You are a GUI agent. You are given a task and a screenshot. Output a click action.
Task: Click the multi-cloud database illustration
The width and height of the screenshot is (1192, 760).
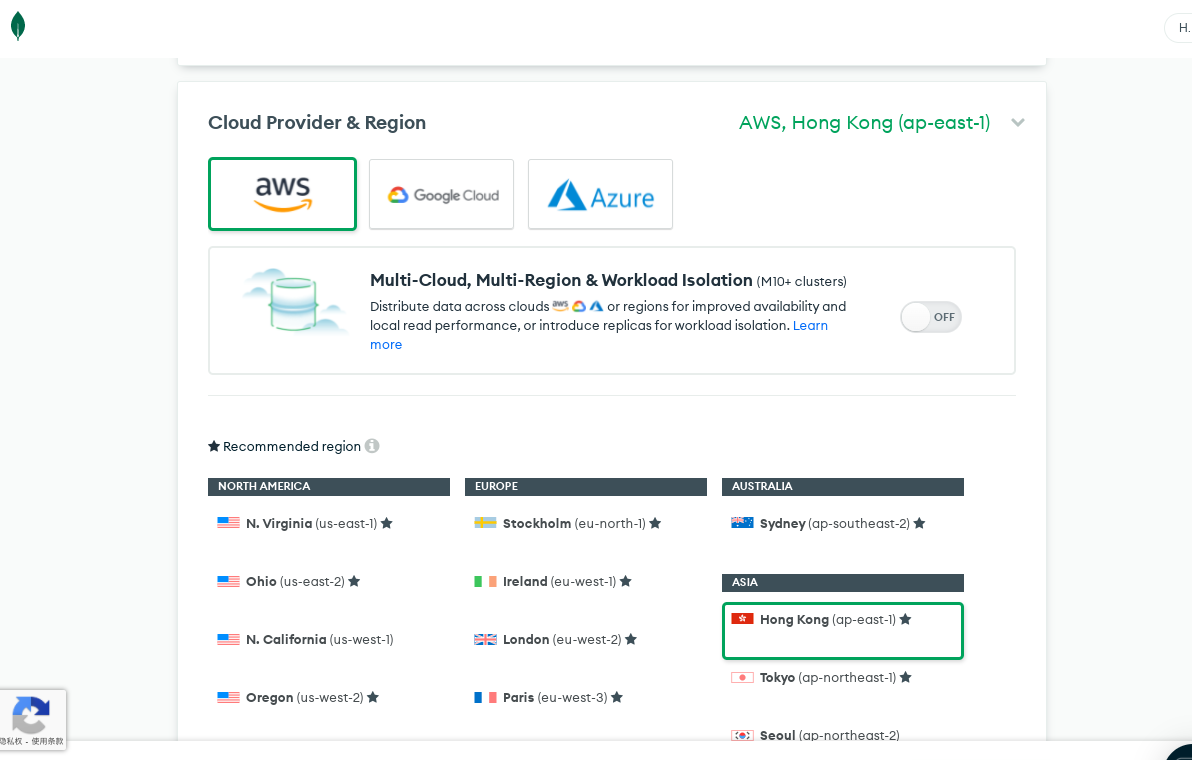[x=293, y=301]
